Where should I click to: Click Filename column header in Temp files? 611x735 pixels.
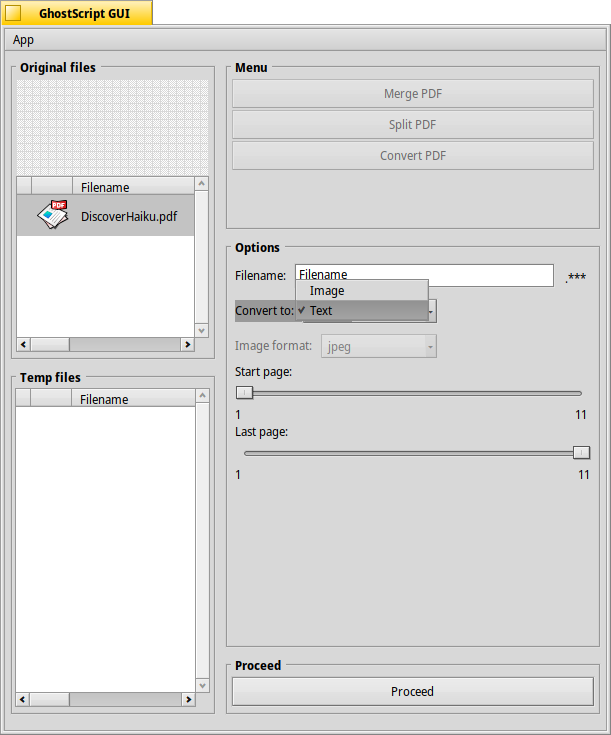[x=104, y=399]
